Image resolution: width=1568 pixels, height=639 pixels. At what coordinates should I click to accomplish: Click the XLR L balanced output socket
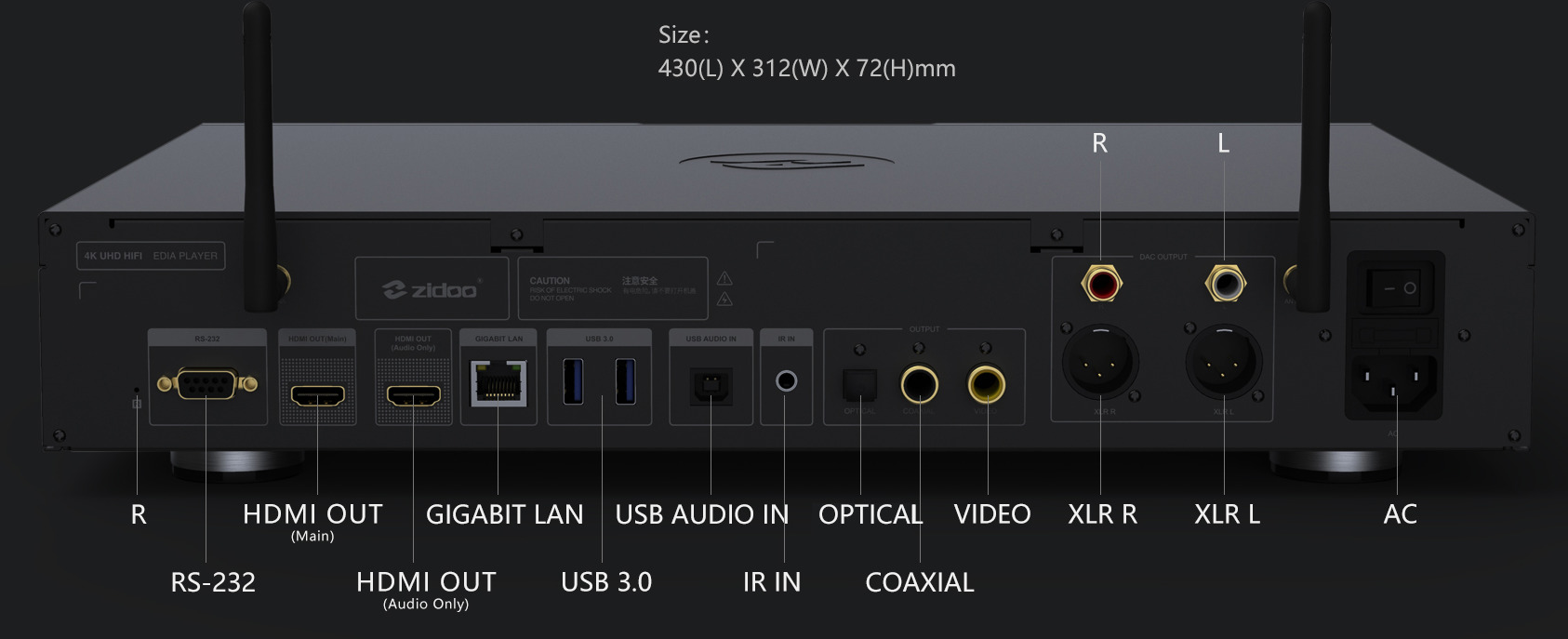pyautogui.click(x=1223, y=362)
